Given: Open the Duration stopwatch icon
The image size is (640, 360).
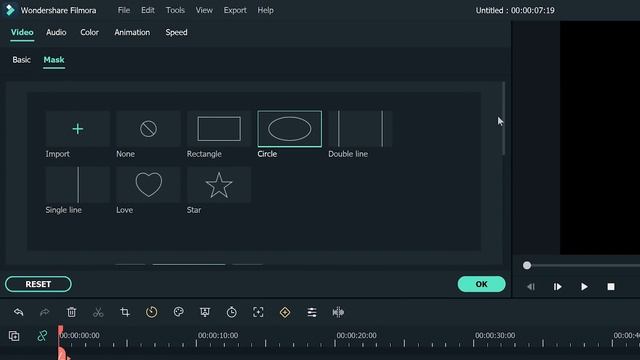Looking at the screenshot, I should pyautogui.click(x=231, y=312).
